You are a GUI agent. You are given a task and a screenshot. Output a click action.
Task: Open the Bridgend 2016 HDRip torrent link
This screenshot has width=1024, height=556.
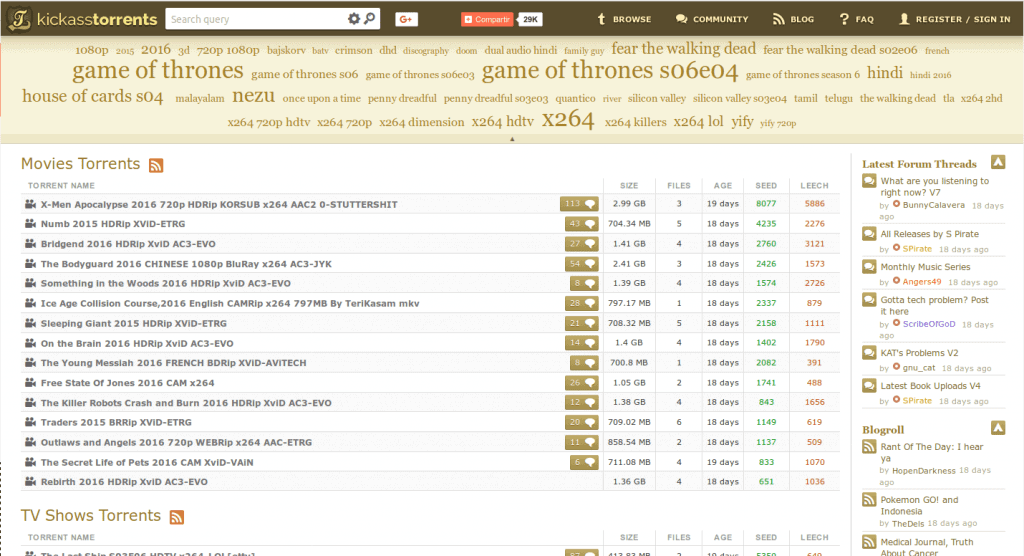[x=127, y=244]
